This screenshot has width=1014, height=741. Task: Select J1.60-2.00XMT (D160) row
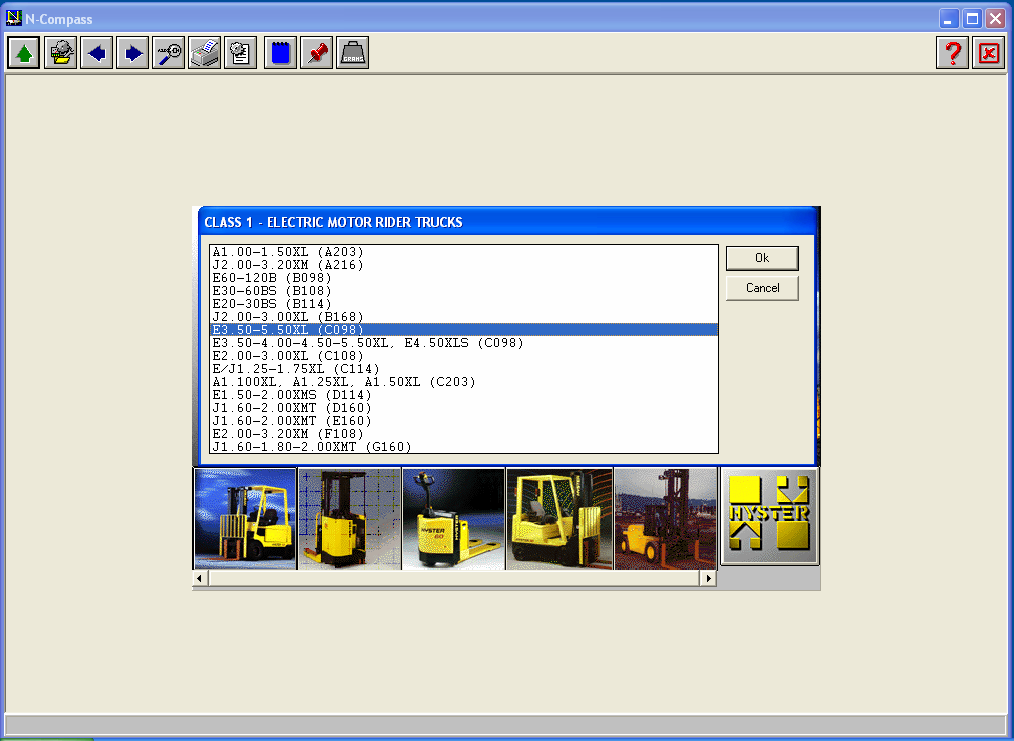pos(464,407)
